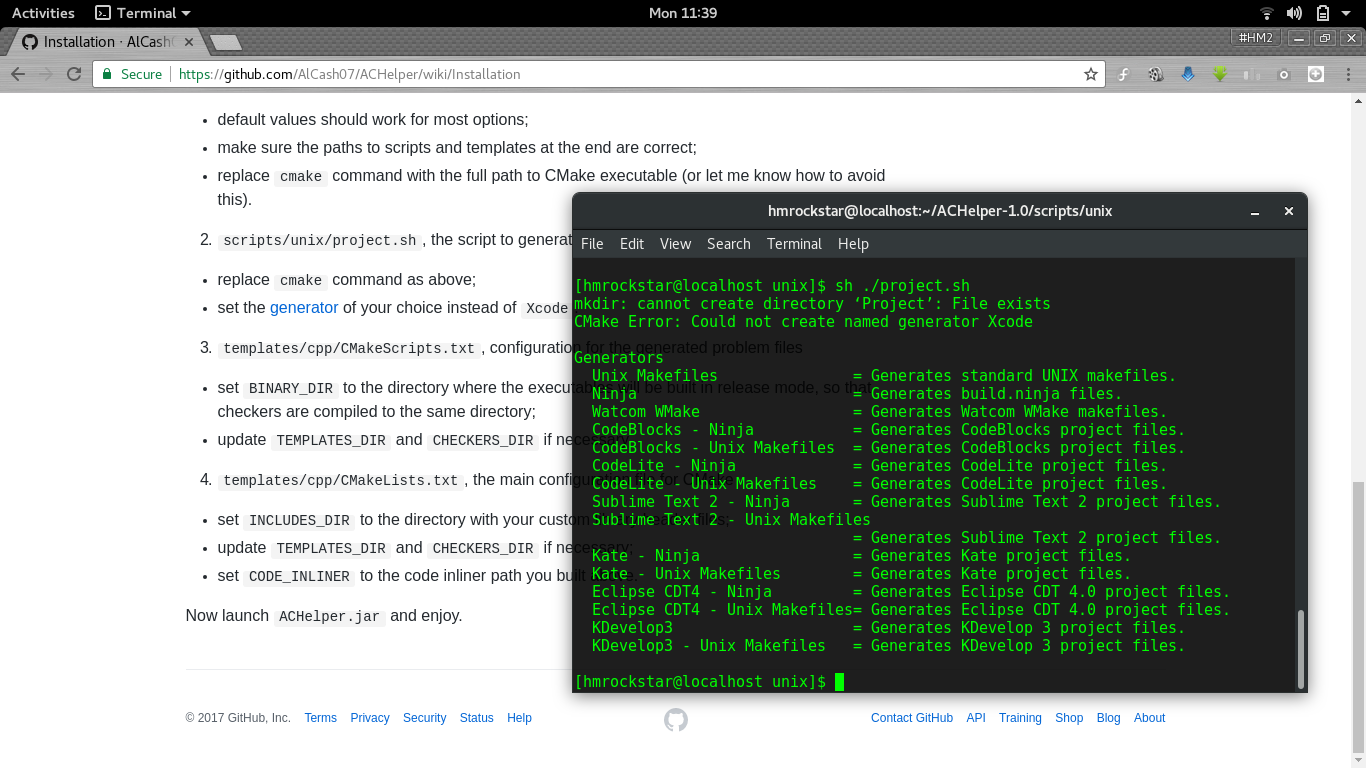
Task: Click the camera screenshot extension icon
Action: 1284,74
